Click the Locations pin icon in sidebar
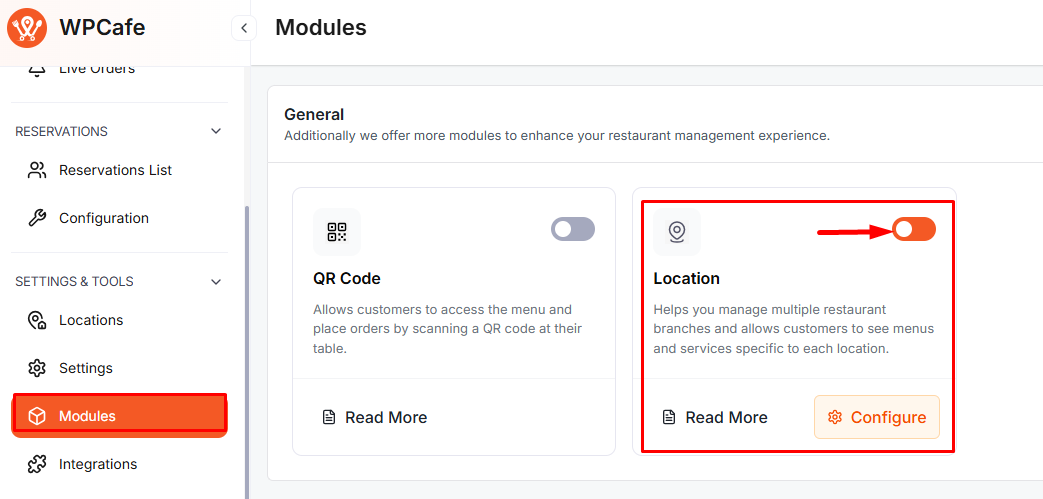 37,320
